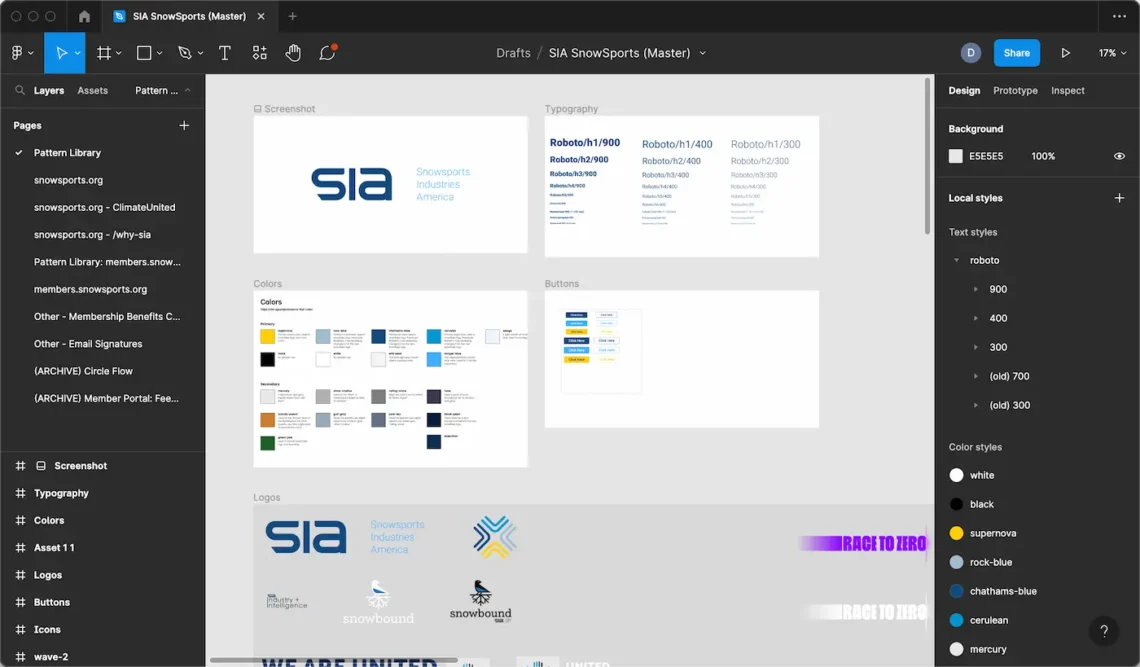
Task: Open the help question mark button
Action: (x=1104, y=631)
